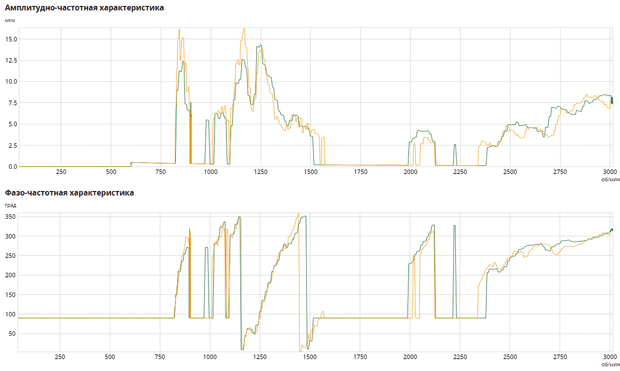Click the 150 label on phase y-axis
620x371 pixels.
click(10, 295)
